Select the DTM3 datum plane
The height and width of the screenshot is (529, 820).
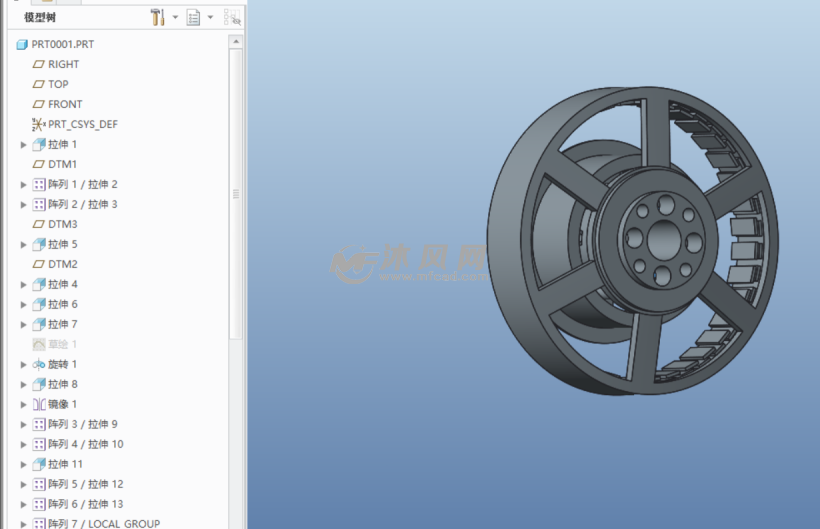[62, 224]
